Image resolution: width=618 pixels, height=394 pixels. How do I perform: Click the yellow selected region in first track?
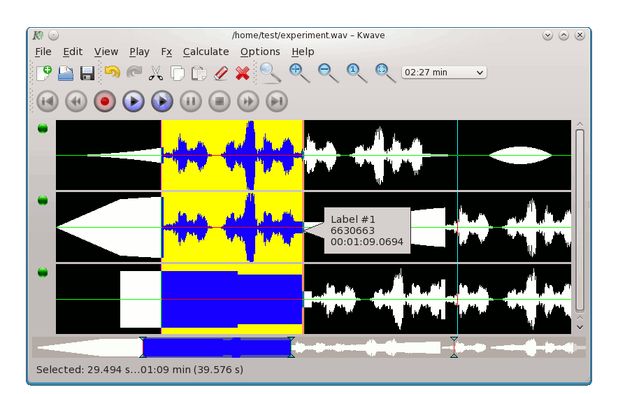point(232,155)
